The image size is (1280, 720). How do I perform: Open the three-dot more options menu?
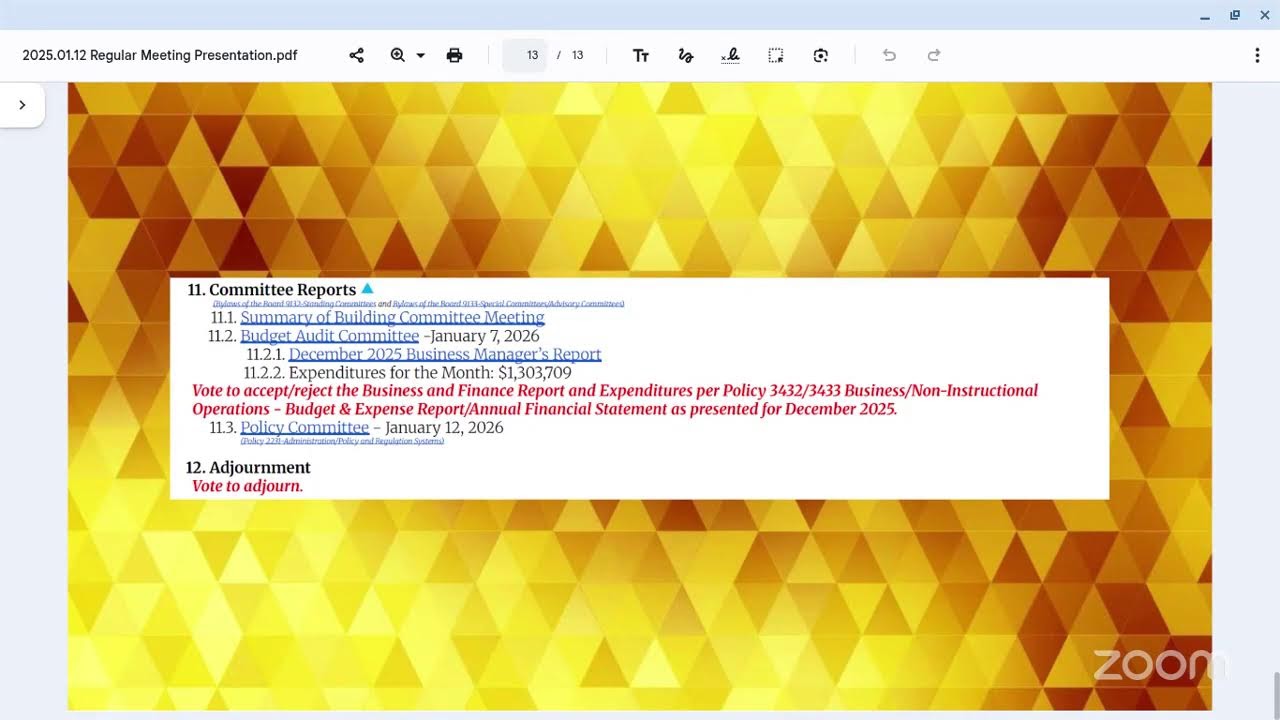1257,56
